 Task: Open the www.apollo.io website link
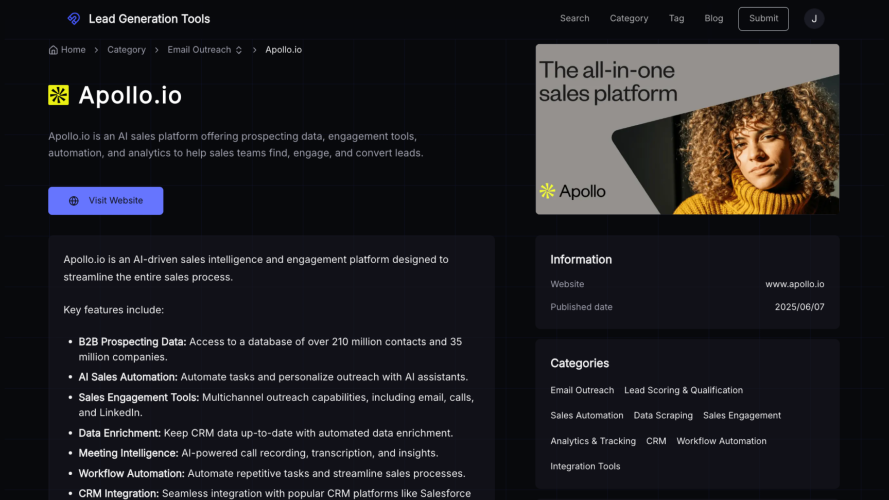click(794, 284)
